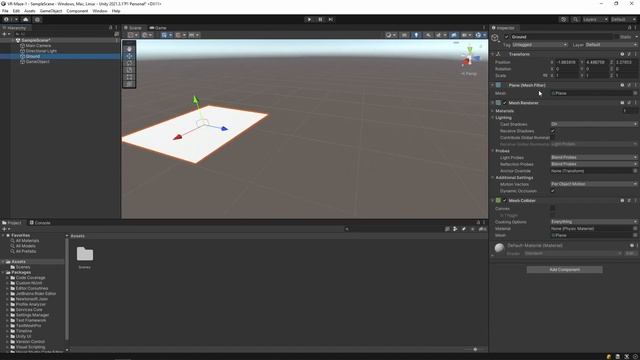Select the Rotate tool in Scene overlay

[129, 63]
